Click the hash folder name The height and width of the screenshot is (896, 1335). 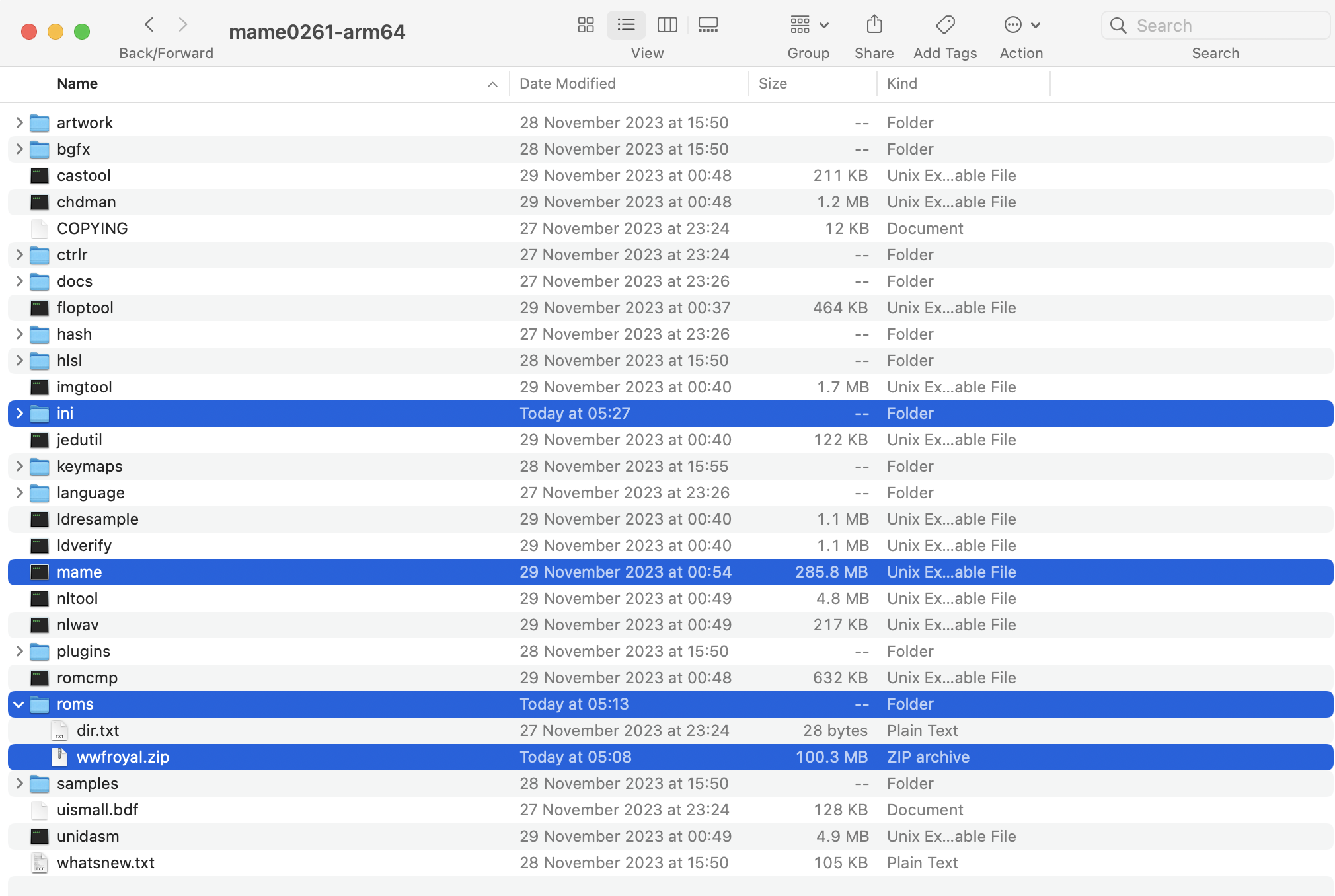click(74, 334)
